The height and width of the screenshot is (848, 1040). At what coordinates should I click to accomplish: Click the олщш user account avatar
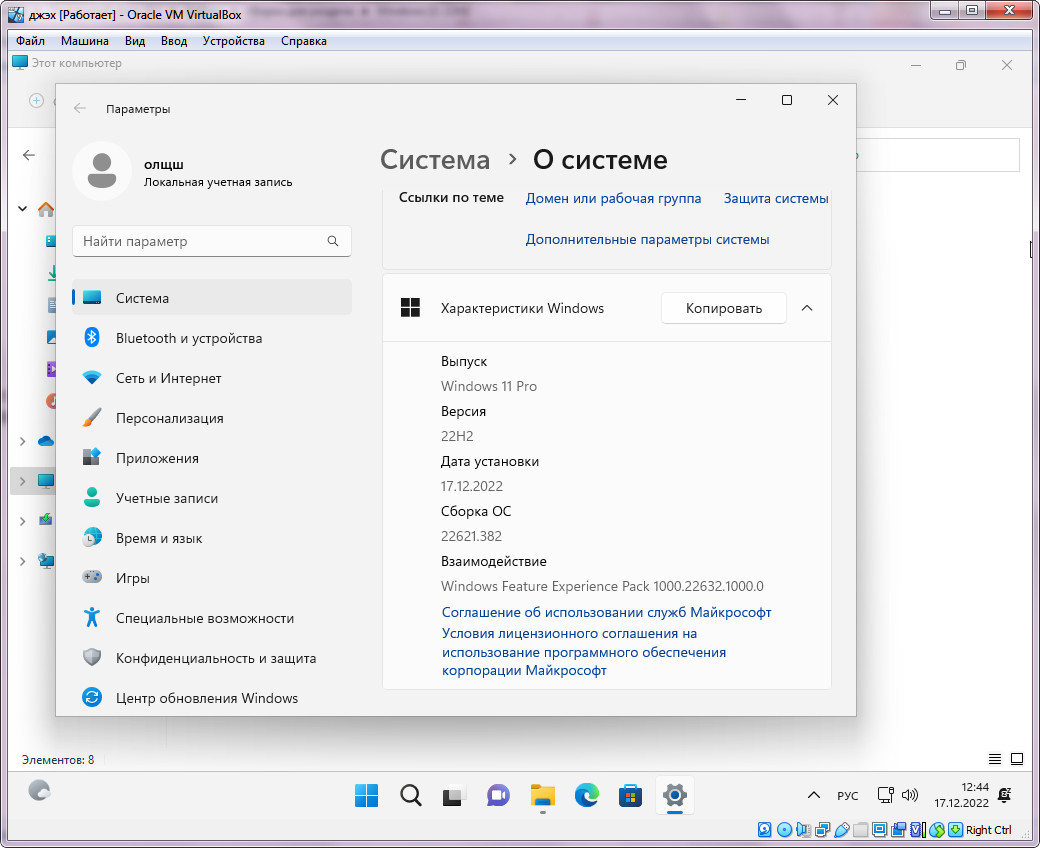click(x=102, y=171)
